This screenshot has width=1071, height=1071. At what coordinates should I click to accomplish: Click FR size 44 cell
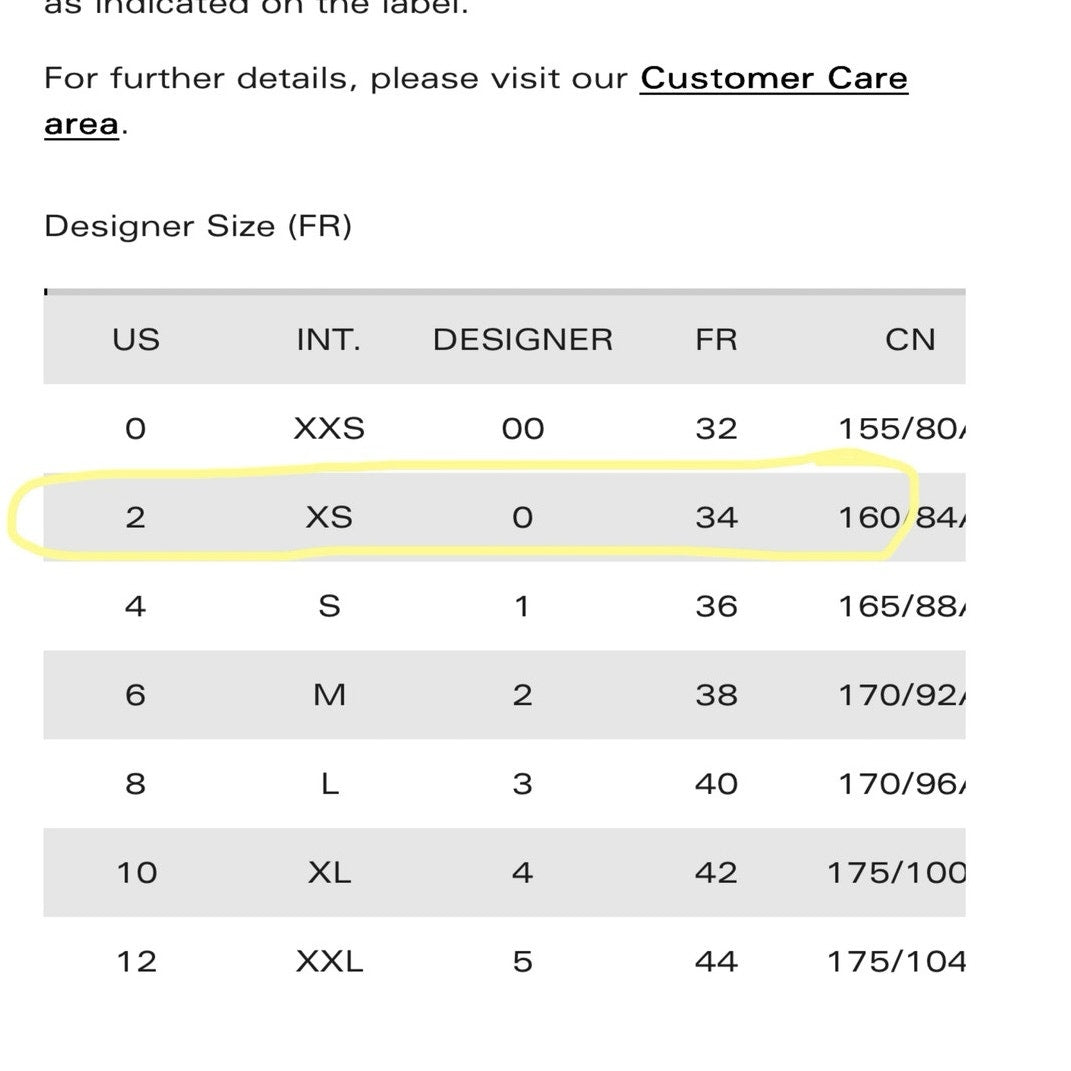pyautogui.click(x=716, y=961)
